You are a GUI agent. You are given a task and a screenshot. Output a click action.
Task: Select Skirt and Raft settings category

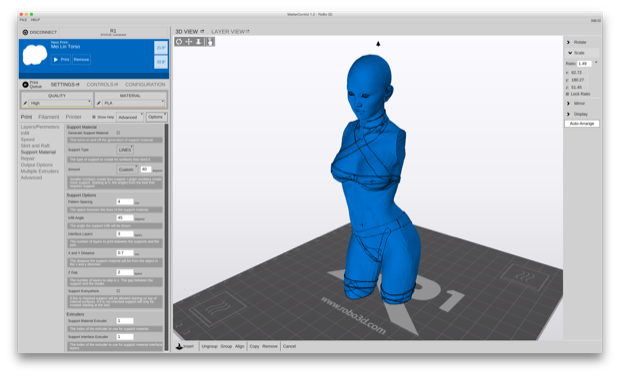[x=35, y=146]
